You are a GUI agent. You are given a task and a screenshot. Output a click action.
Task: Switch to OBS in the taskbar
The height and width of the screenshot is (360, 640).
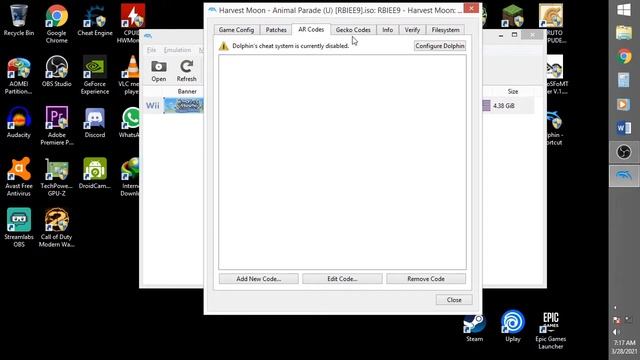tap(624, 152)
